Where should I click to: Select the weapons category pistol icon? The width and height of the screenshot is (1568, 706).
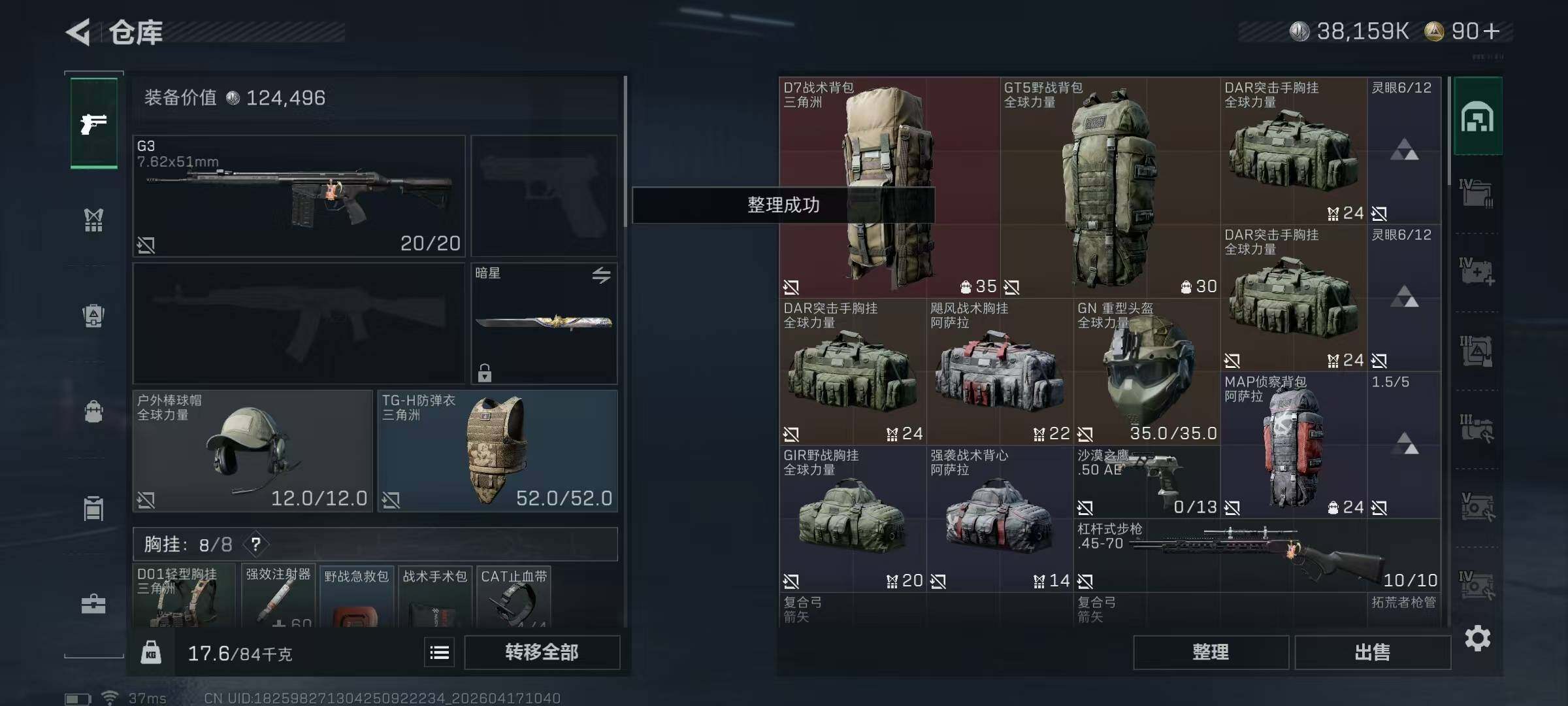[x=94, y=123]
